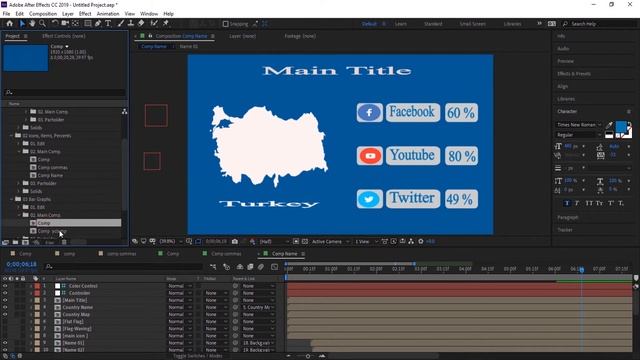
Task: Select the Eraser tool
Action: coord(141,24)
